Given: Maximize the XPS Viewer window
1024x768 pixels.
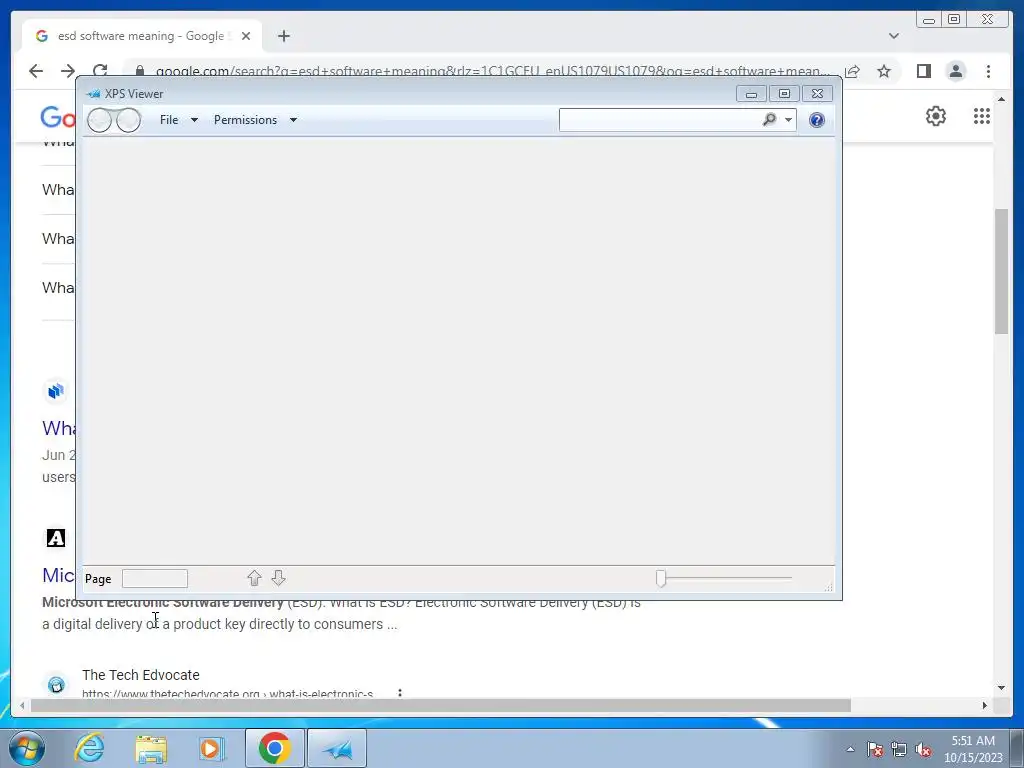Looking at the screenshot, I should tap(784, 94).
